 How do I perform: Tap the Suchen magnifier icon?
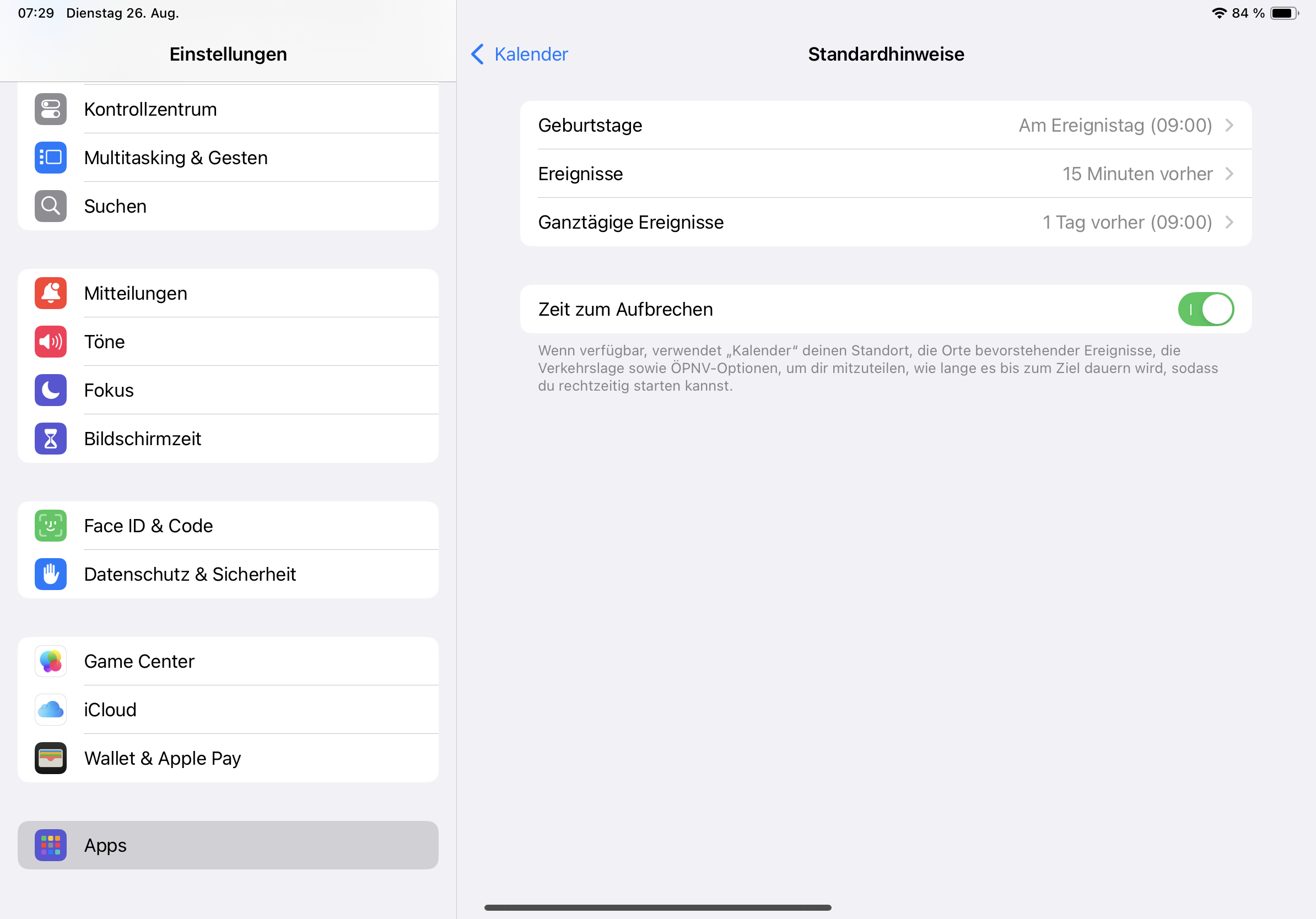pos(51,206)
